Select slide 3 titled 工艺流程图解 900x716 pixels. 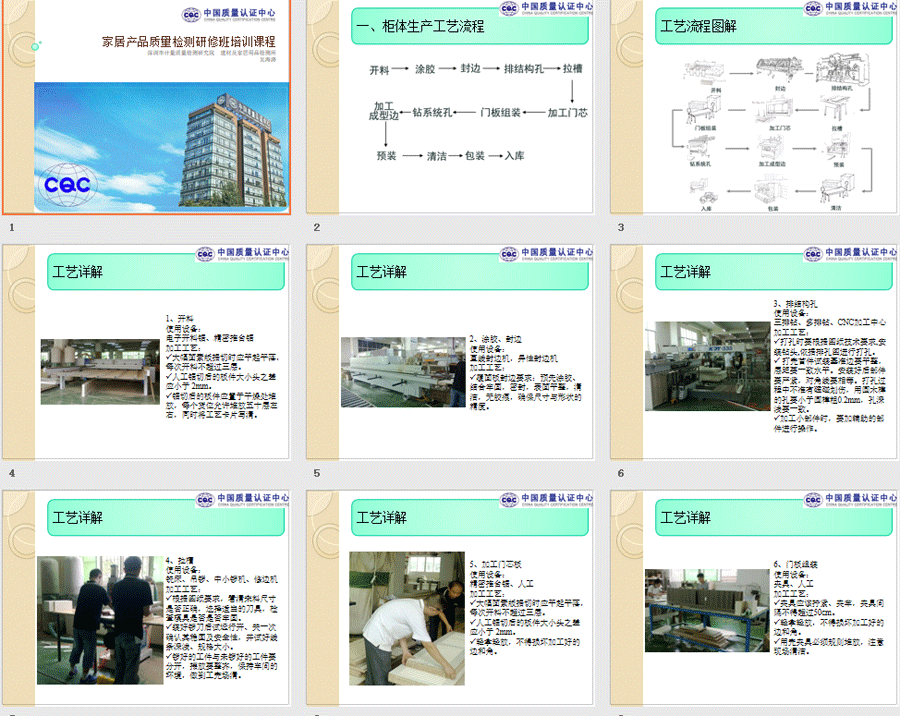(754, 107)
